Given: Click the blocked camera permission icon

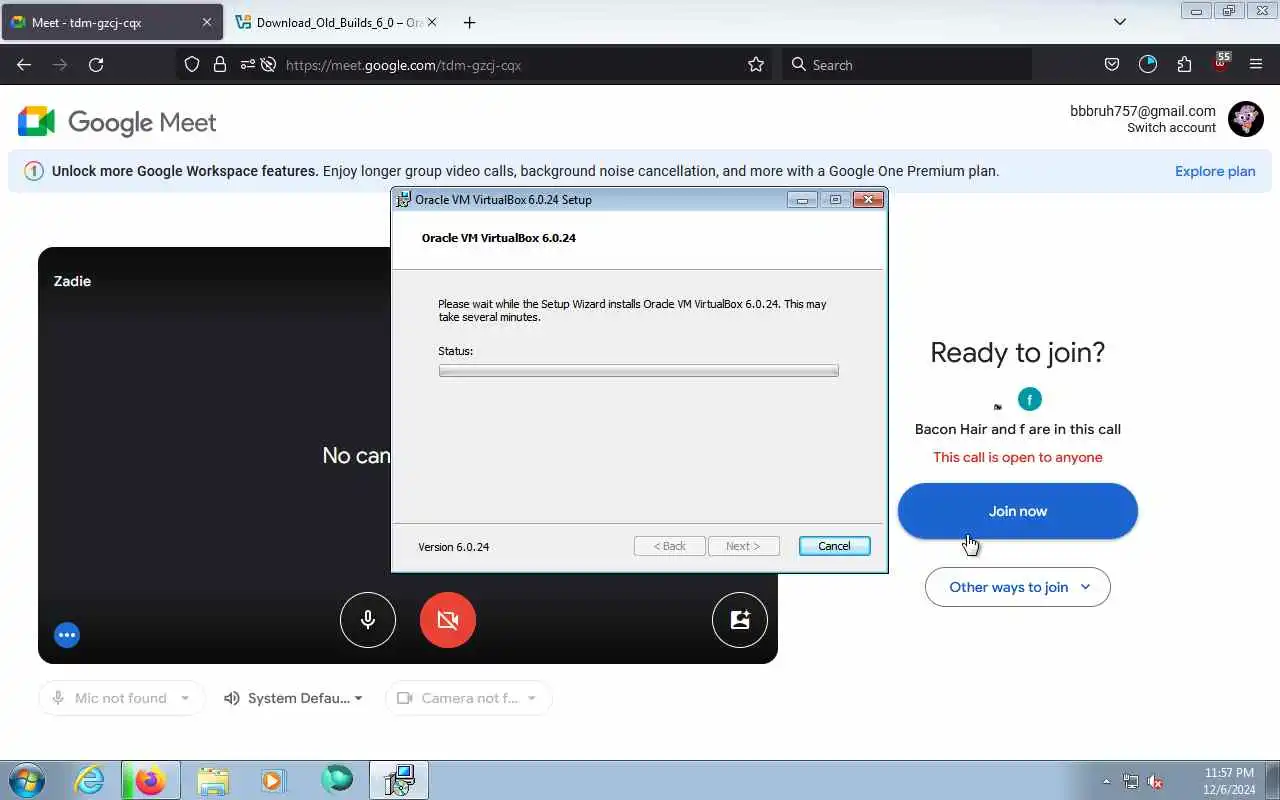Looking at the screenshot, I should coord(268,65).
